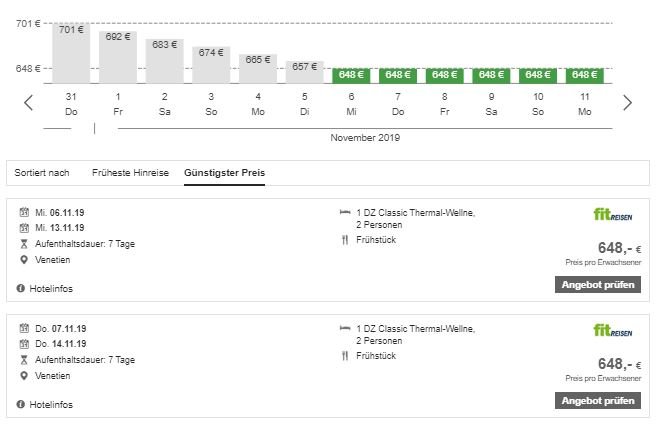The image size is (658, 424).
Task: Open Hotelinfos link in second offer
Action: tap(51, 405)
